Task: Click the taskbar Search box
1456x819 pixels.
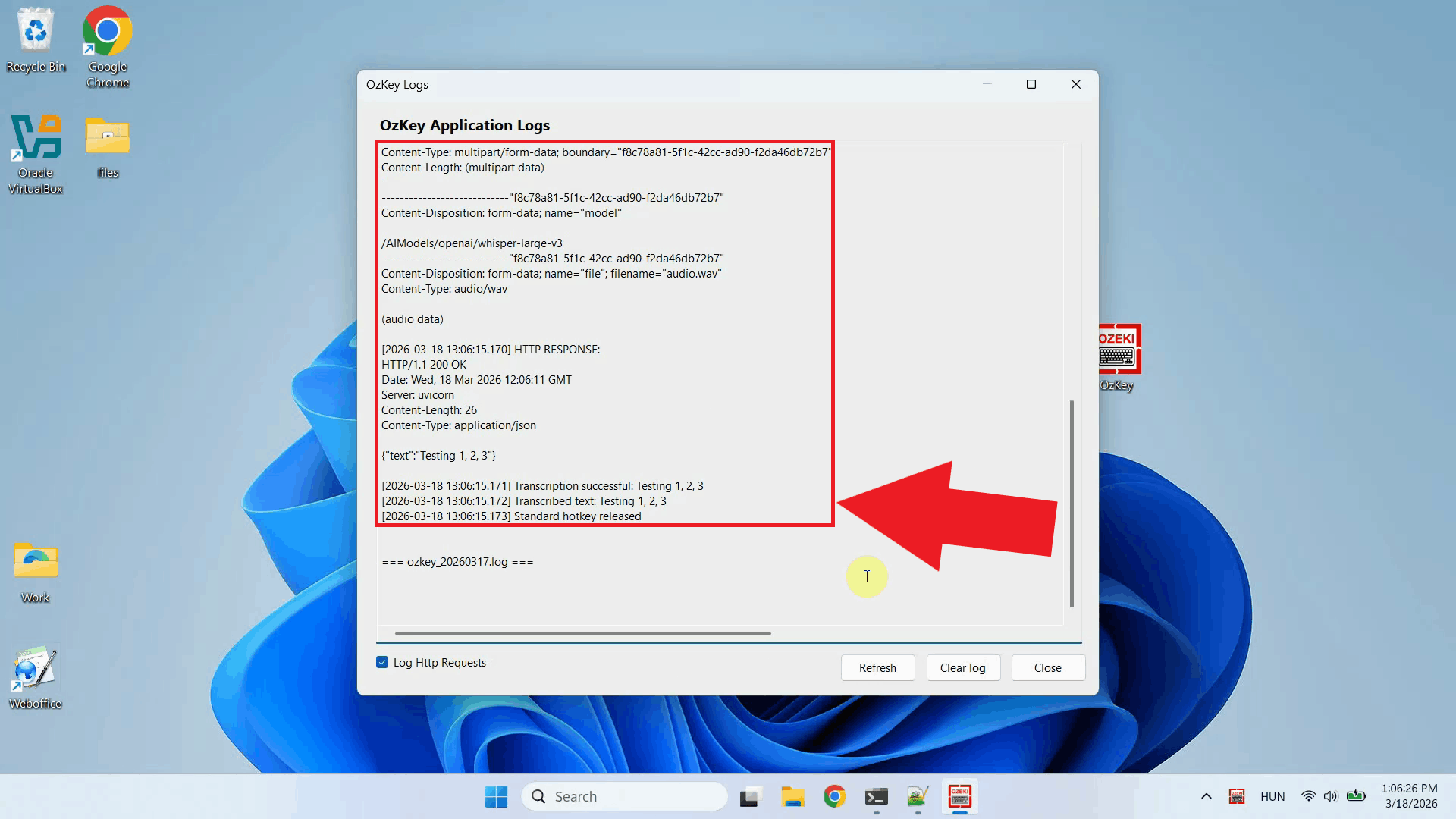Action: coord(624,796)
